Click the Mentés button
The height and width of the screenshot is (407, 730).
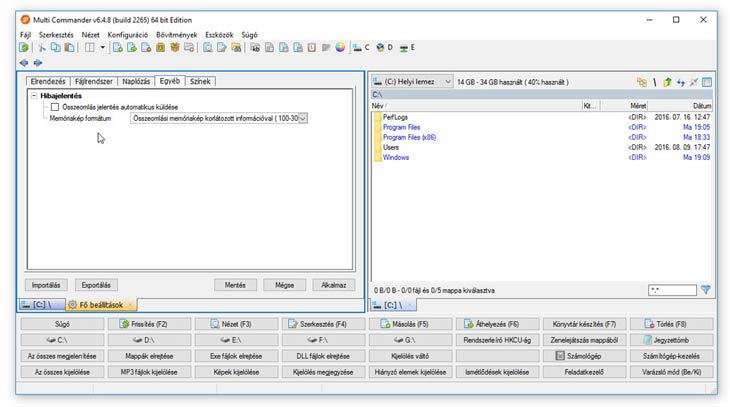click(x=235, y=285)
